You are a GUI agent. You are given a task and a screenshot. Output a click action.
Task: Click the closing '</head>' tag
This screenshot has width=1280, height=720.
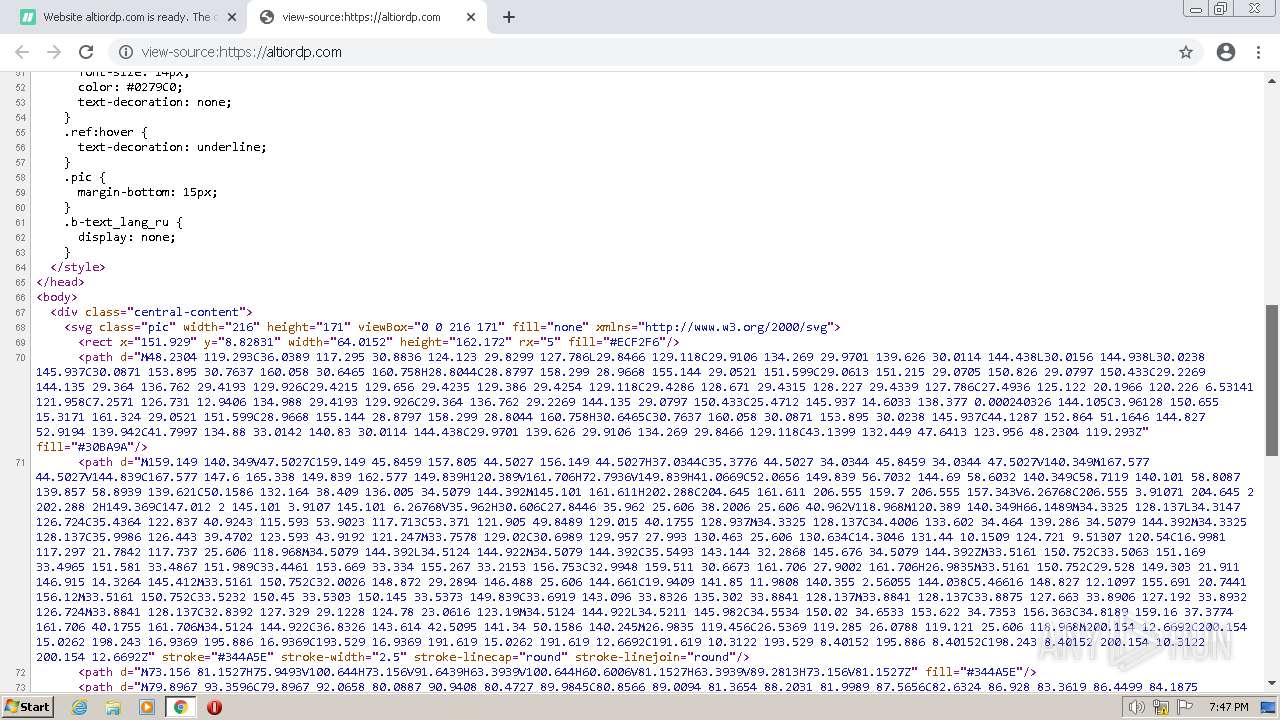60,282
